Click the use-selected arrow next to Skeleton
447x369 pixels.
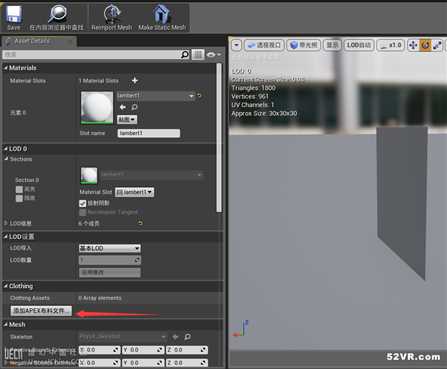(x=175, y=337)
